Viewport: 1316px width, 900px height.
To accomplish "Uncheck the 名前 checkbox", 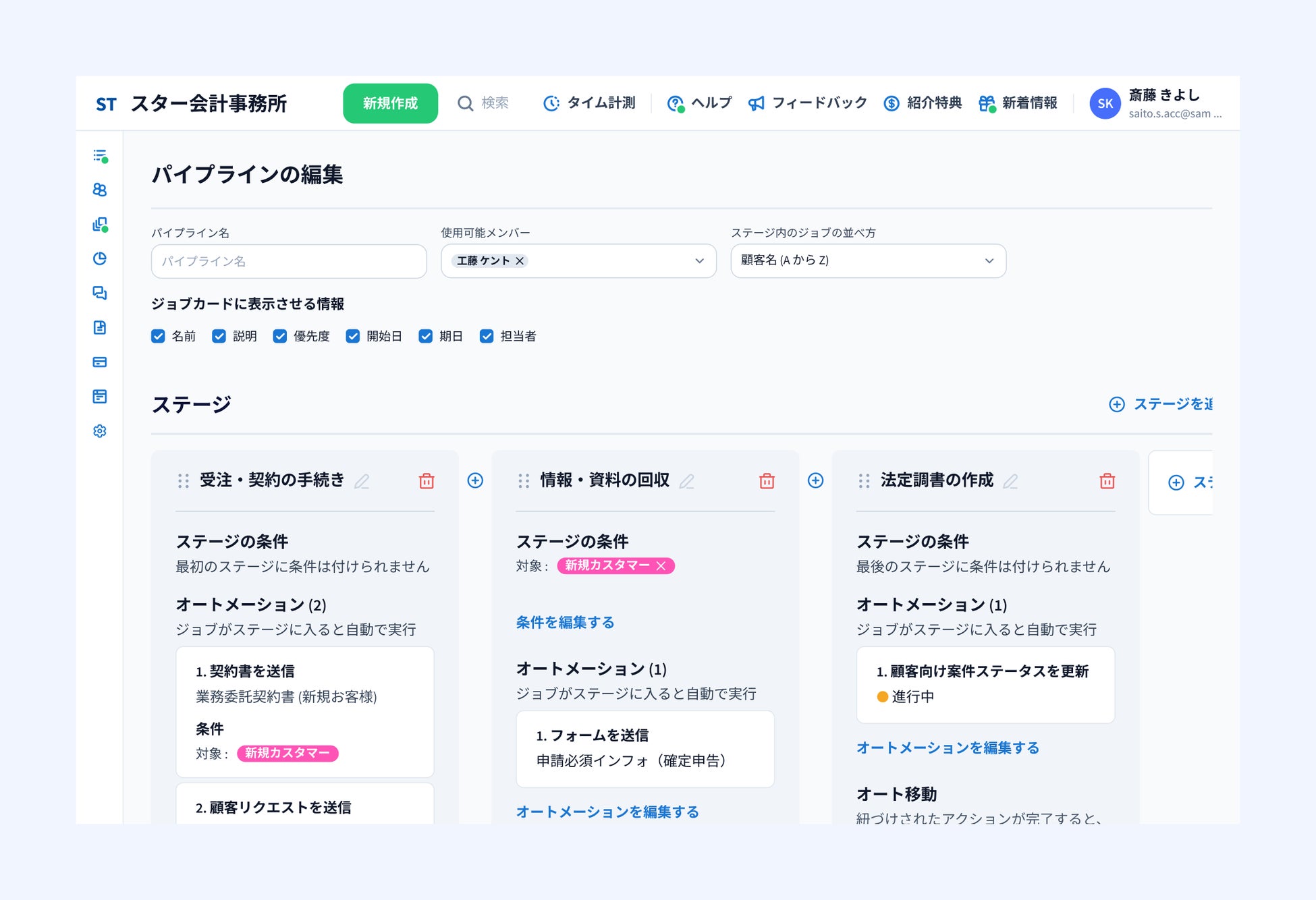I will point(159,336).
